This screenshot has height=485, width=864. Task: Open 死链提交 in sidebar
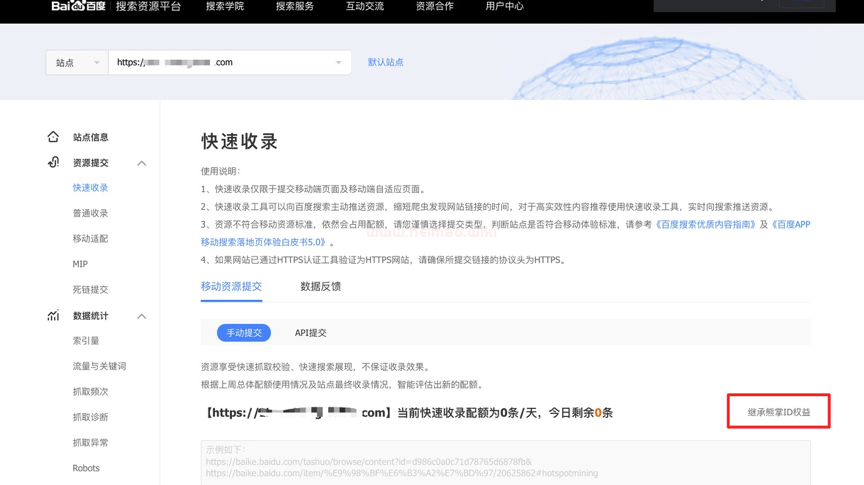pos(90,290)
